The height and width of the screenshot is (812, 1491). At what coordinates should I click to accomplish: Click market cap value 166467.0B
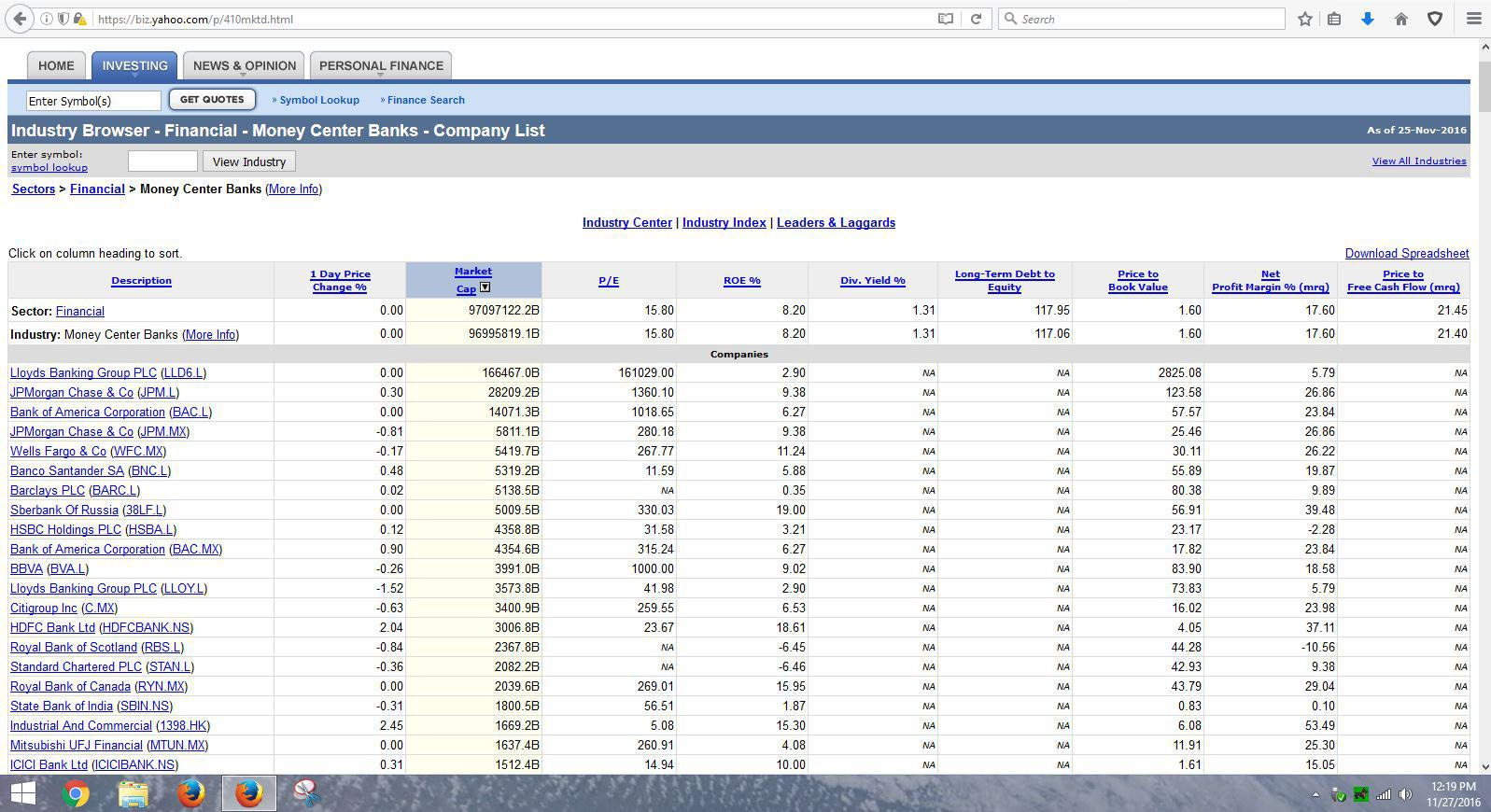pos(511,372)
